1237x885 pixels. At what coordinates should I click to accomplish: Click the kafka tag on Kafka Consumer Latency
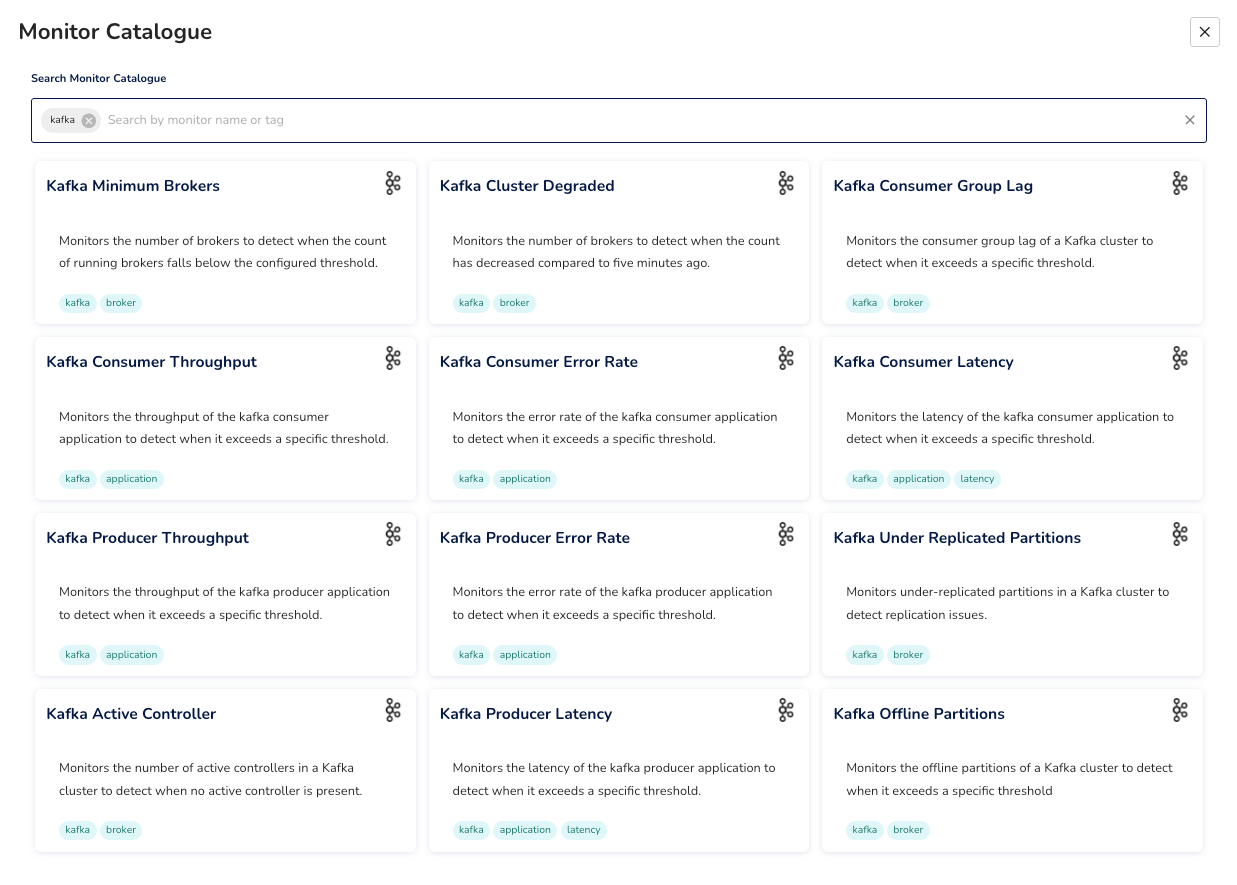tap(865, 479)
